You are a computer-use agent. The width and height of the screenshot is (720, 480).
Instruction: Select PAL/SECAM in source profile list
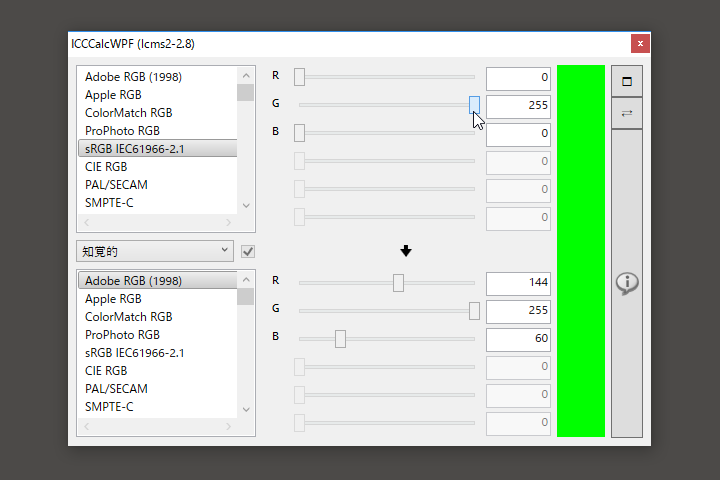point(158,184)
